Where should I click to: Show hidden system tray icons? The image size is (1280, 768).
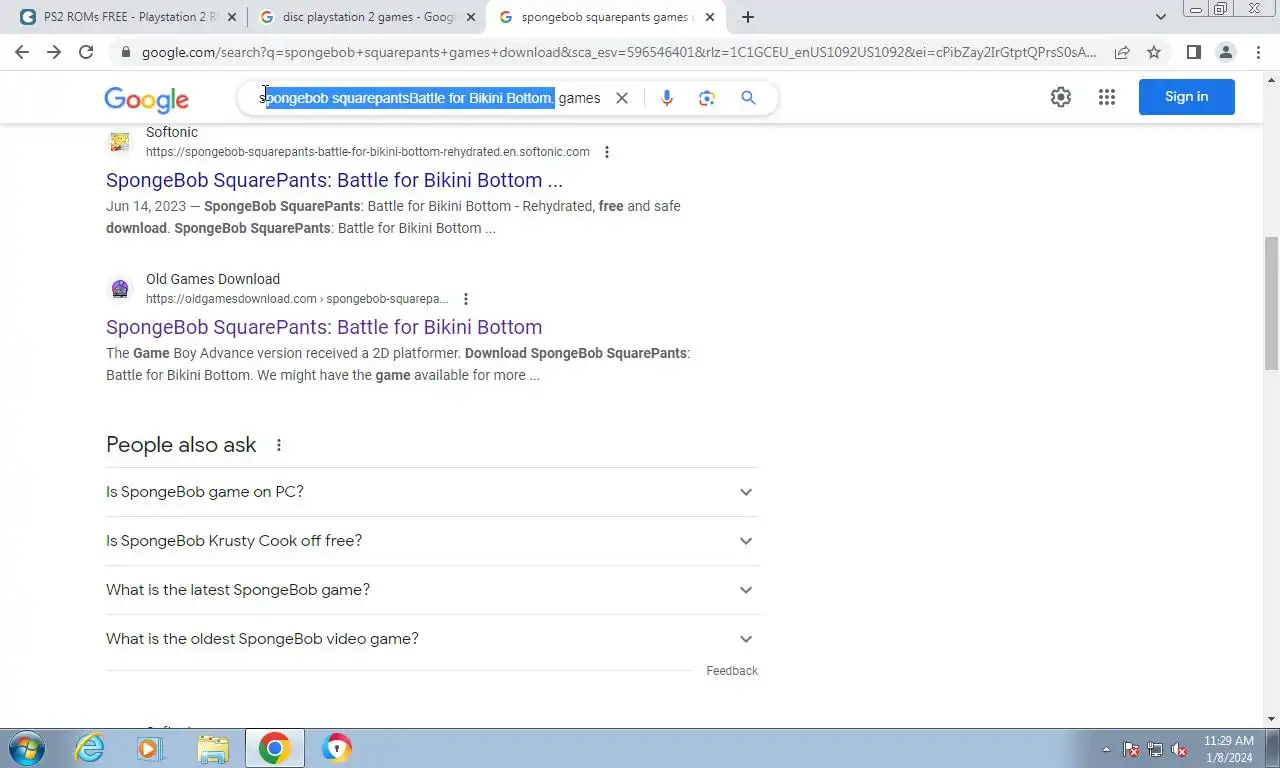[1106, 749]
